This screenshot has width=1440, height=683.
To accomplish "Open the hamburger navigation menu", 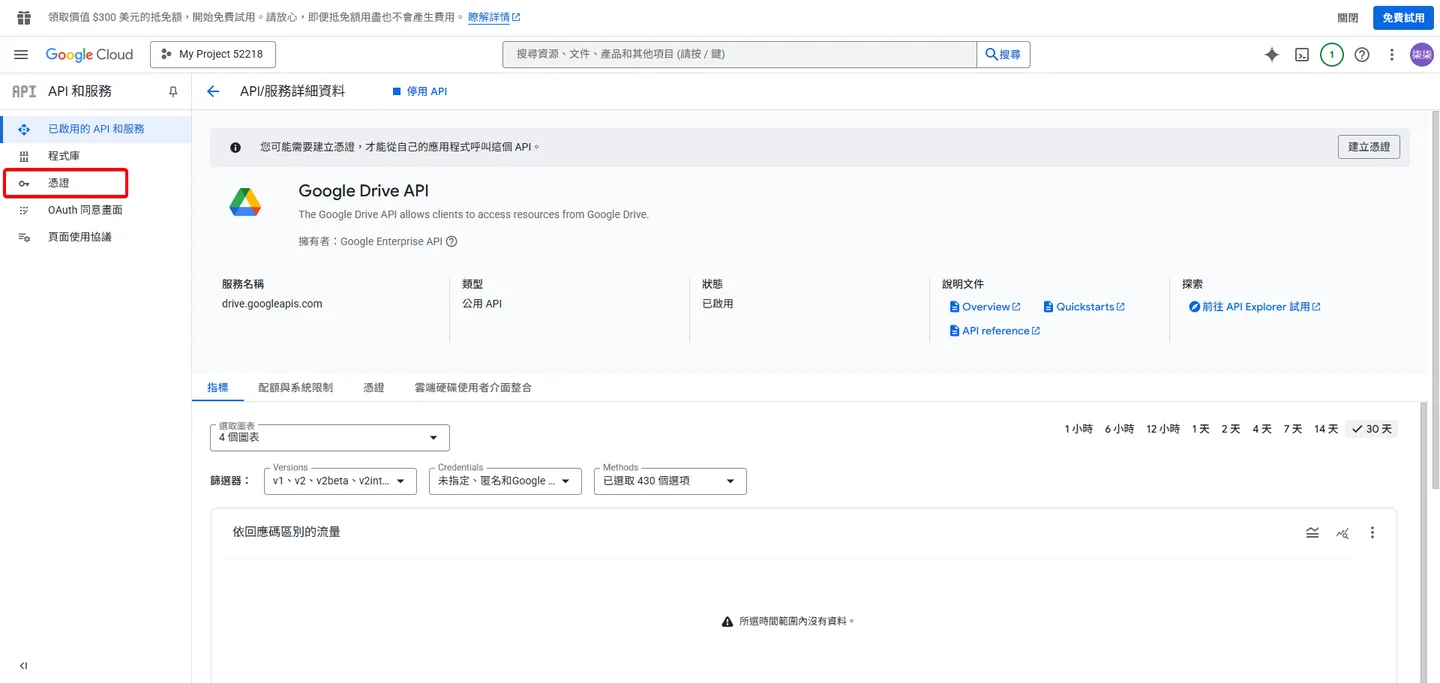I will pos(21,55).
